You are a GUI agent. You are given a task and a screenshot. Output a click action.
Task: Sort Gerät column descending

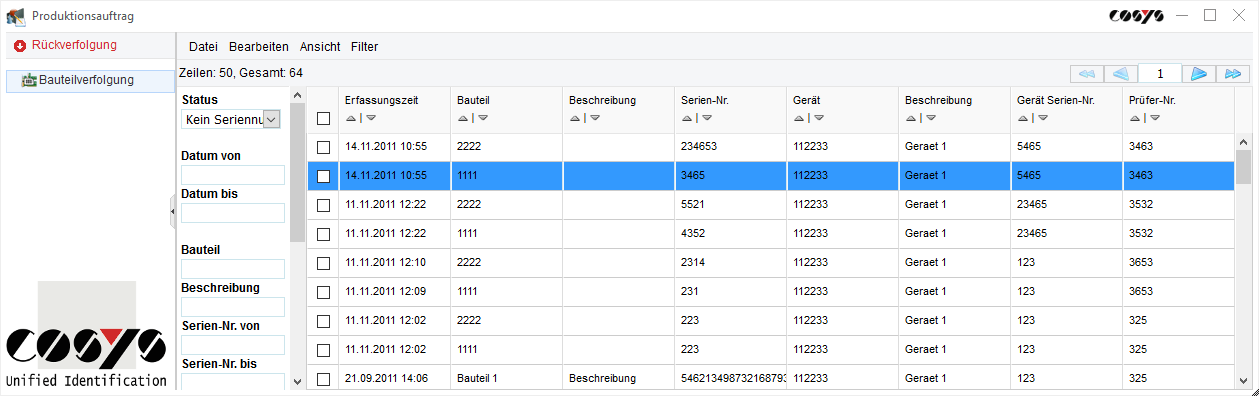818,118
